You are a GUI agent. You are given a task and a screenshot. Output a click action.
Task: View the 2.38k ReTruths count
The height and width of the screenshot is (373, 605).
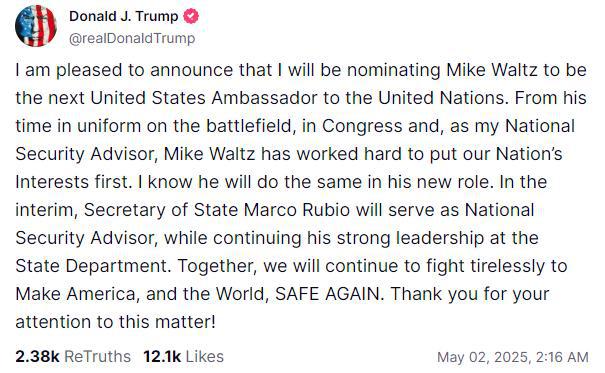(x=37, y=357)
